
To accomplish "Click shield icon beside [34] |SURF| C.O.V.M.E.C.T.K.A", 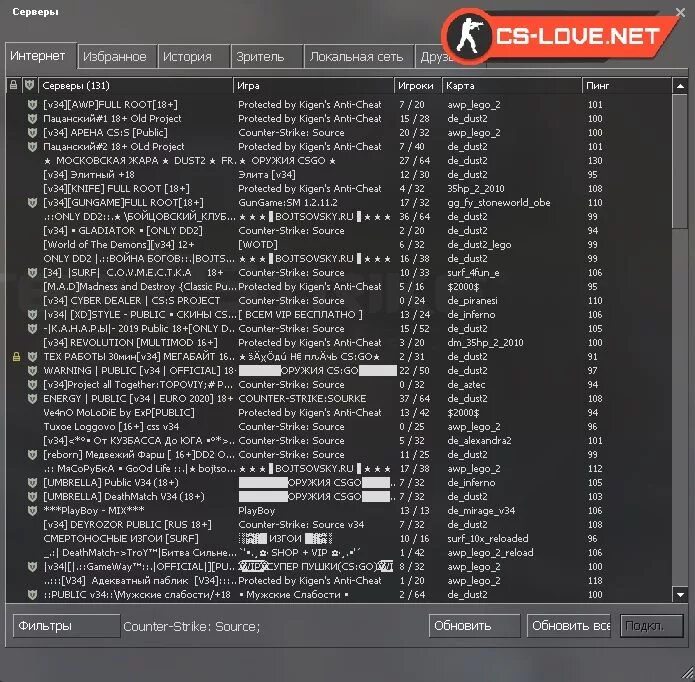I will pos(32,273).
